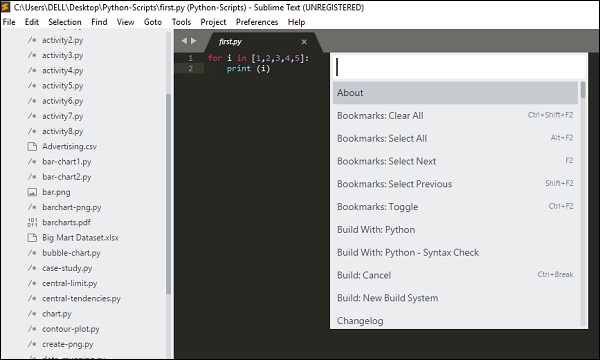600x360 pixels.
Task: Open bubble-chart.py in sidebar
Action: pos(71,253)
